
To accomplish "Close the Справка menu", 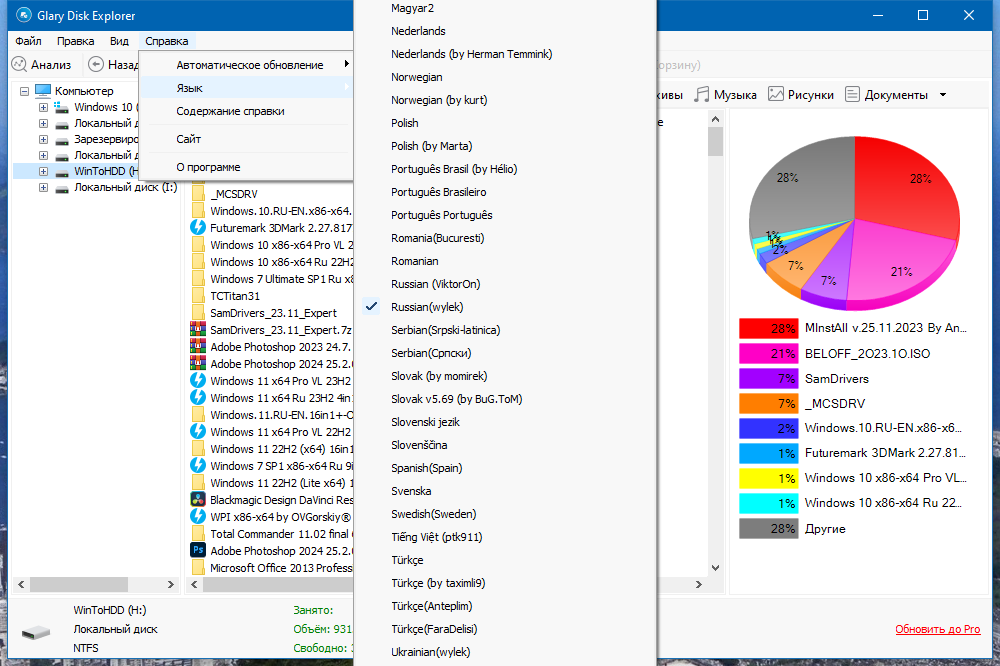I will (166, 41).
